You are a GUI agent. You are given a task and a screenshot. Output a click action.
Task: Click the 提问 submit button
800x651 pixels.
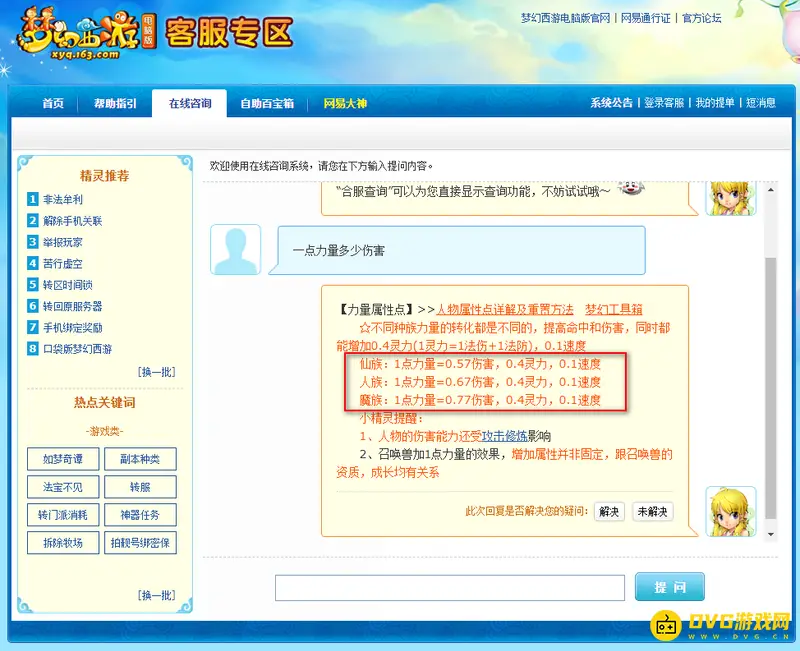pos(669,587)
